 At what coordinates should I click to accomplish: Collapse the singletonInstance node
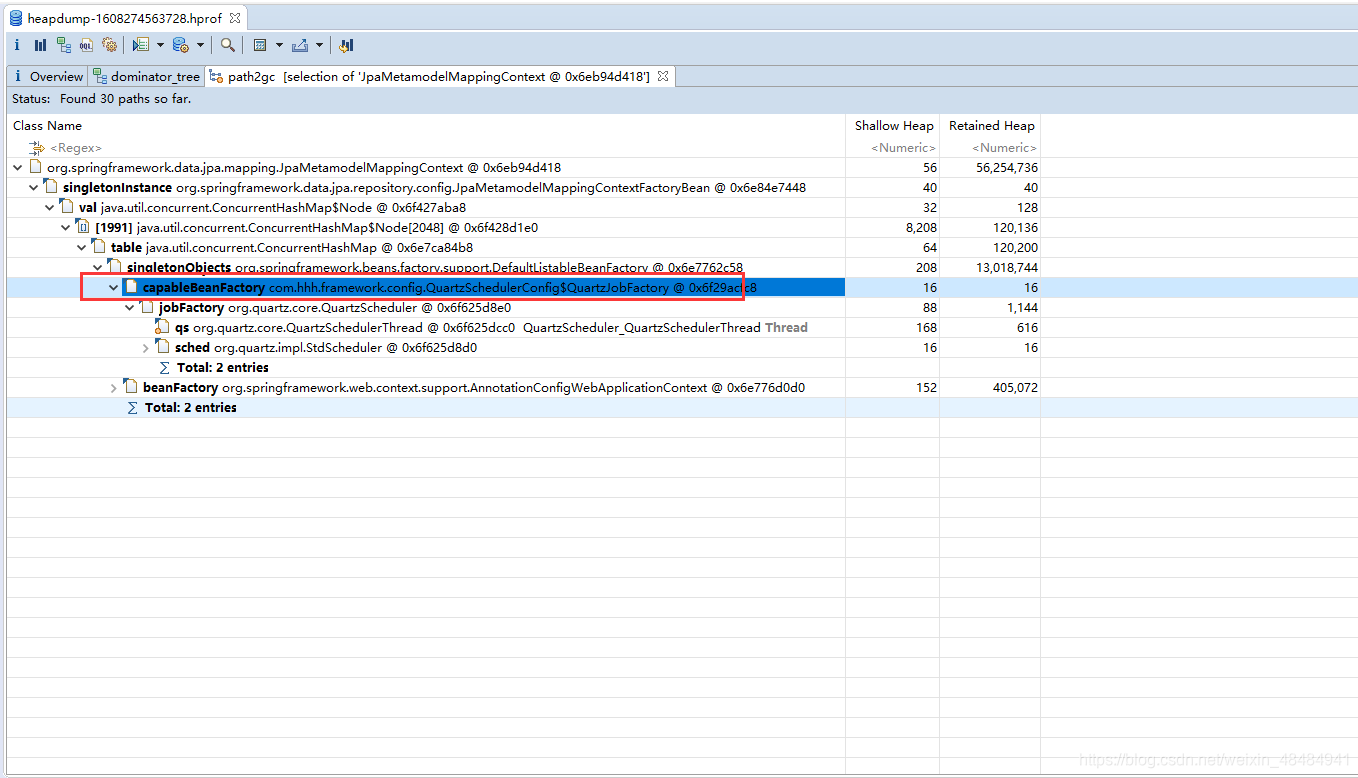(33, 188)
